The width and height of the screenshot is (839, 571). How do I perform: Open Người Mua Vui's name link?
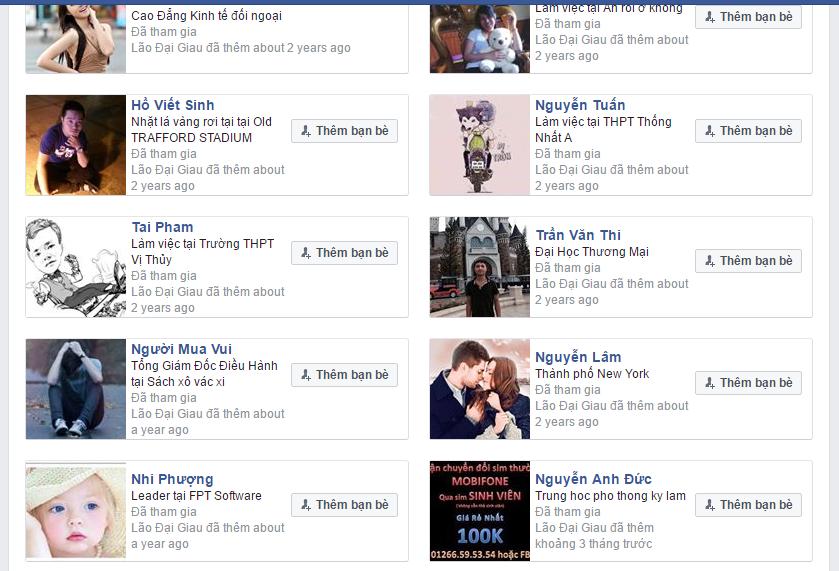181,349
